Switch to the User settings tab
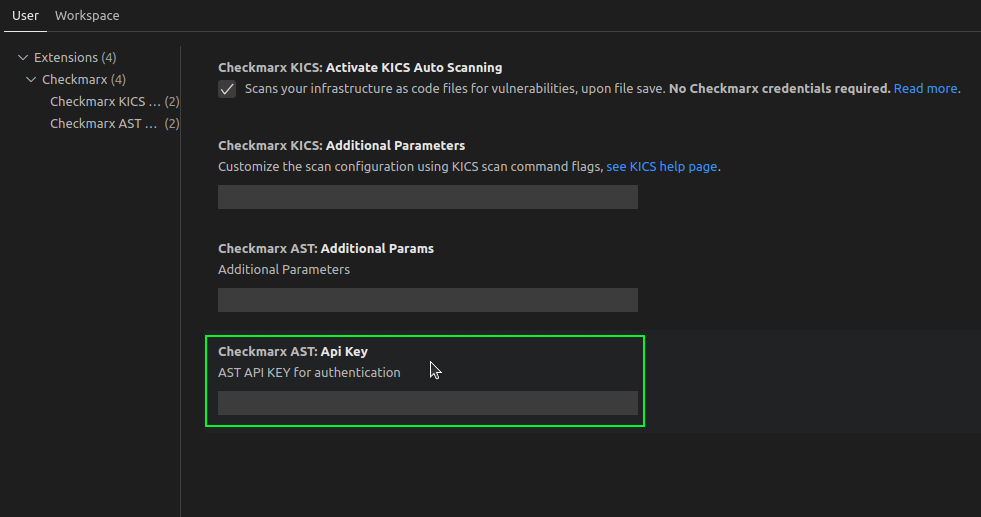 [25, 16]
